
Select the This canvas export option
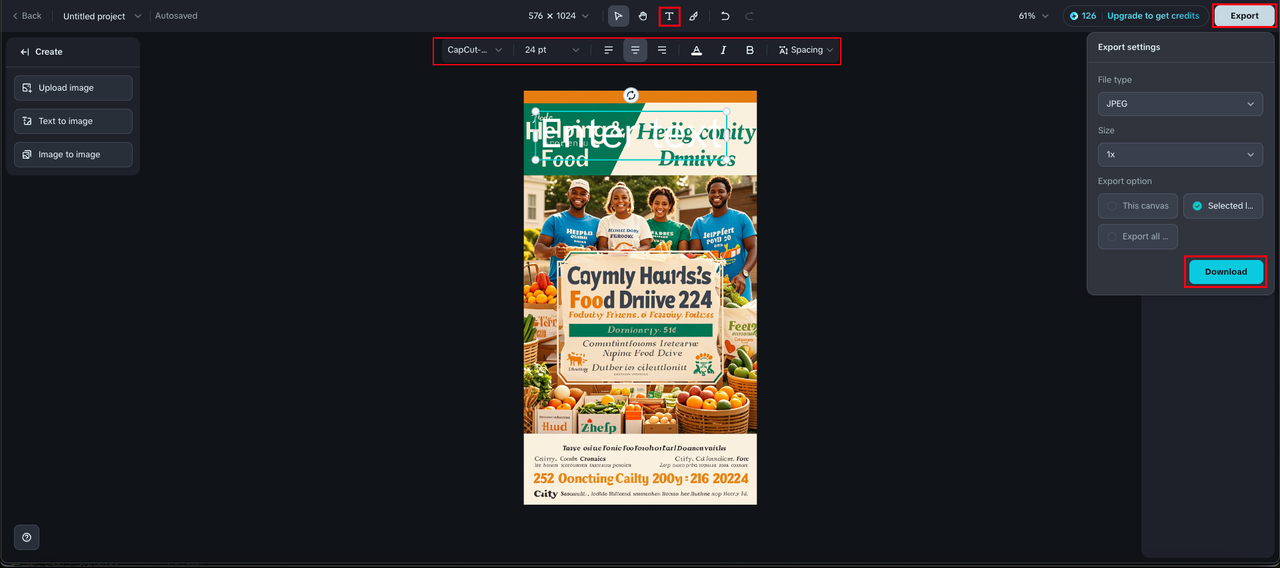[x=1138, y=206]
